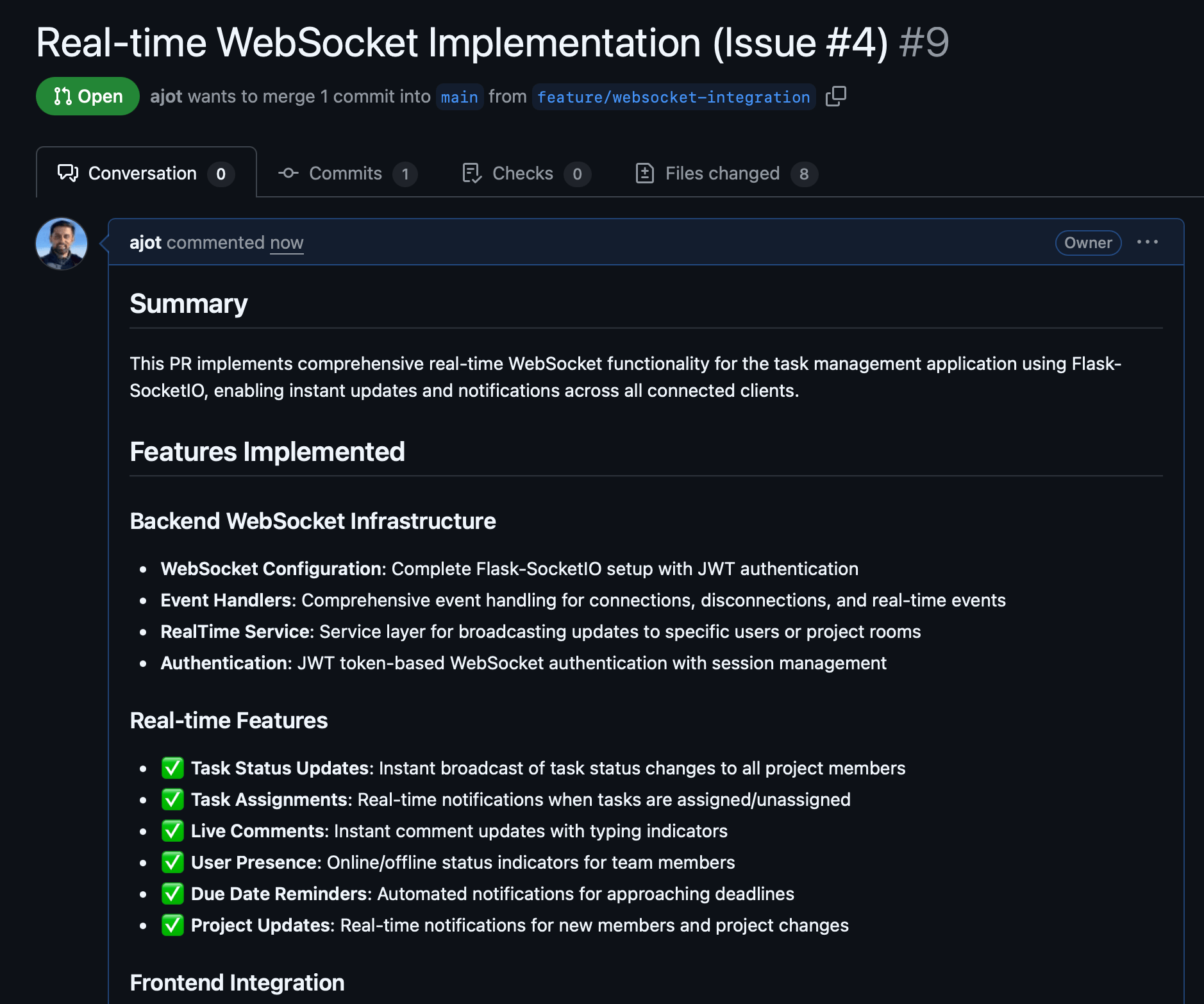The width and height of the screenshot is (1204, 1004).
Task: Click the pull request number #9
Action: click(x=924, y=43)
